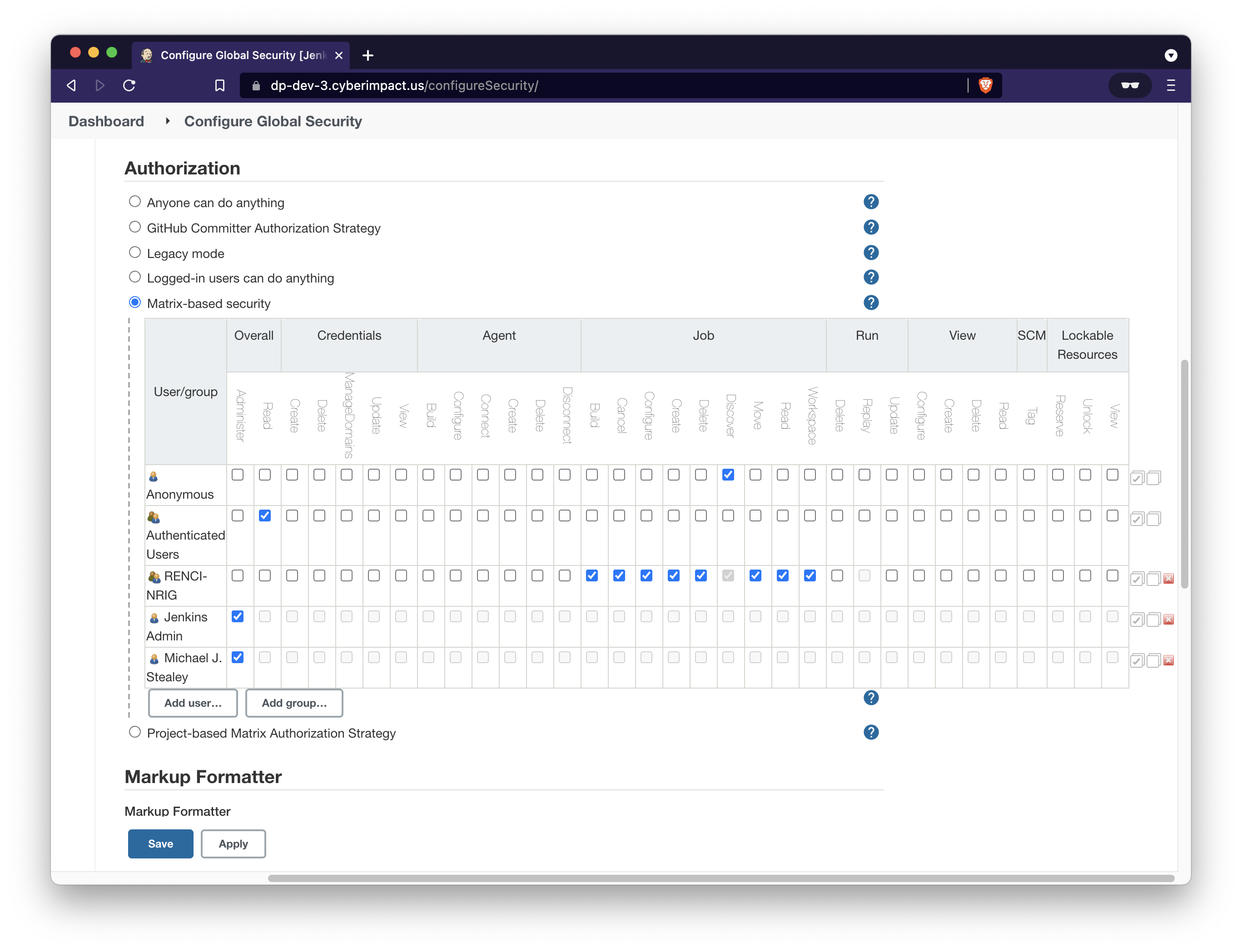Click Brave Shields icon in address bar
Viewport: 1242px width, 952px height.
[x=985, y=85]
